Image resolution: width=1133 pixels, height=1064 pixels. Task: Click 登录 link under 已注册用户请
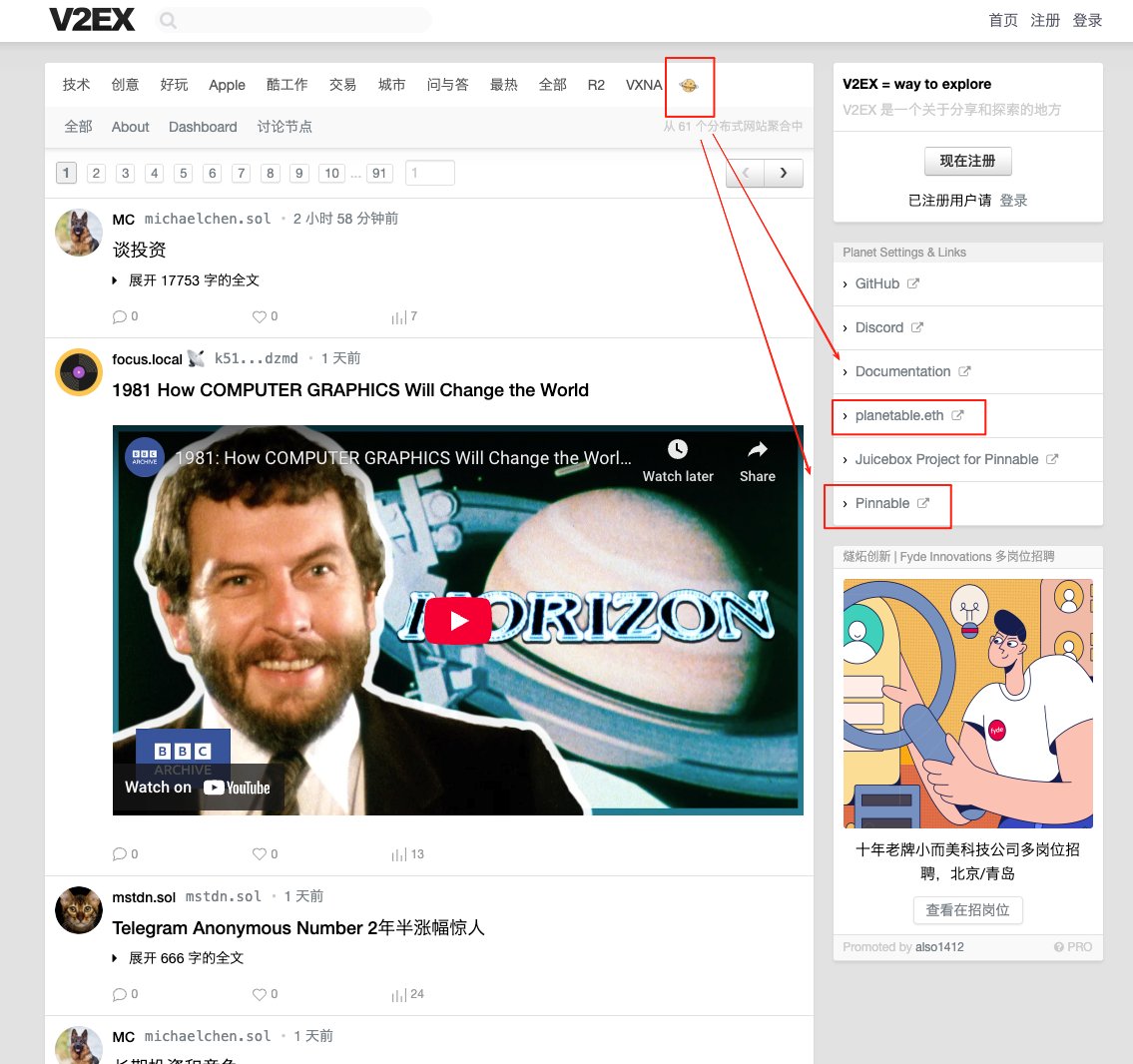(1013, 200)
